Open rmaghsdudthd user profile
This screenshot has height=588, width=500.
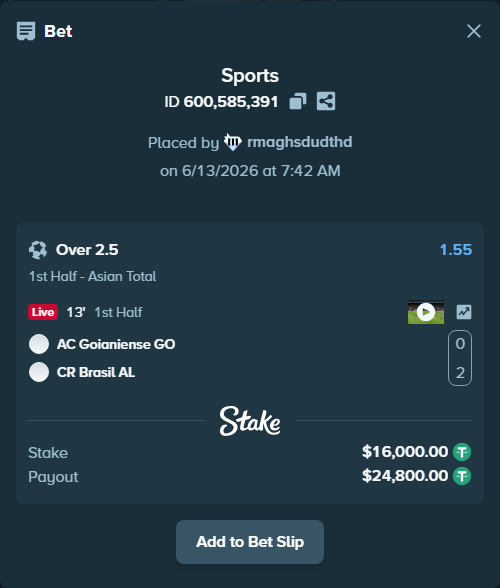tap(299, 142)
